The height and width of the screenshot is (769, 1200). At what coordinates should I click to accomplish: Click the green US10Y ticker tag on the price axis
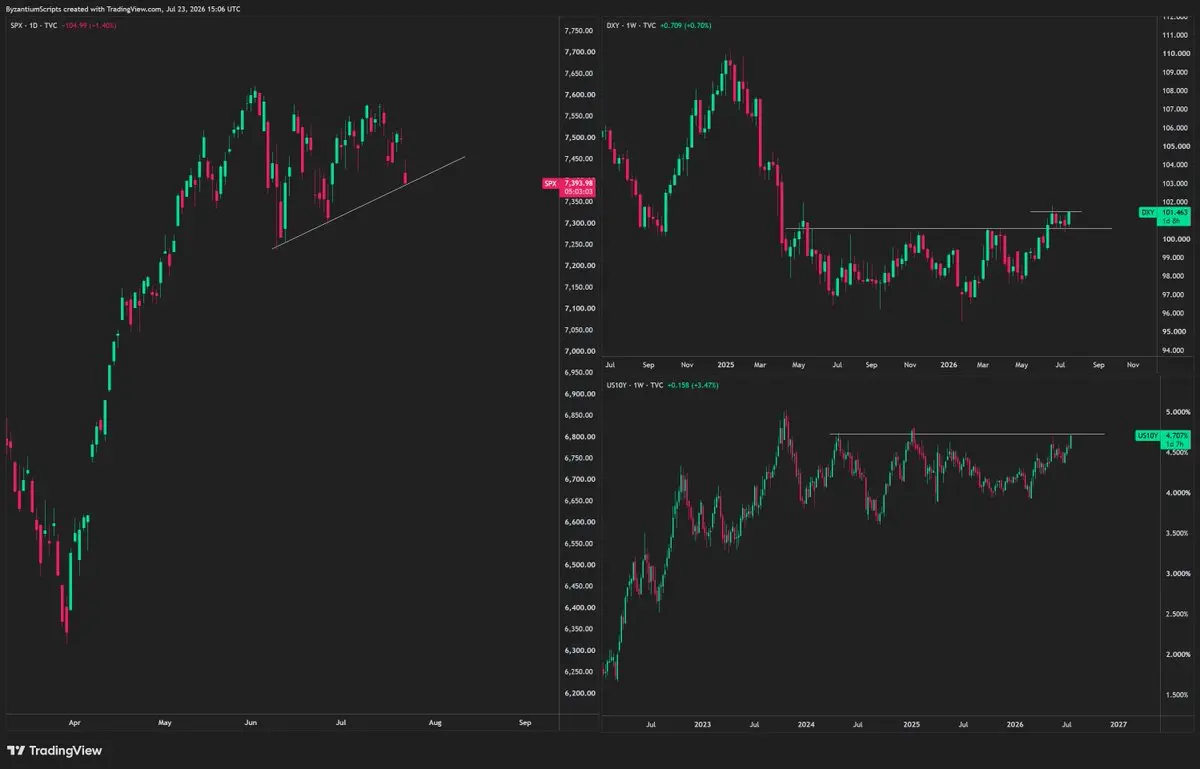click(x=1148, y=435)
